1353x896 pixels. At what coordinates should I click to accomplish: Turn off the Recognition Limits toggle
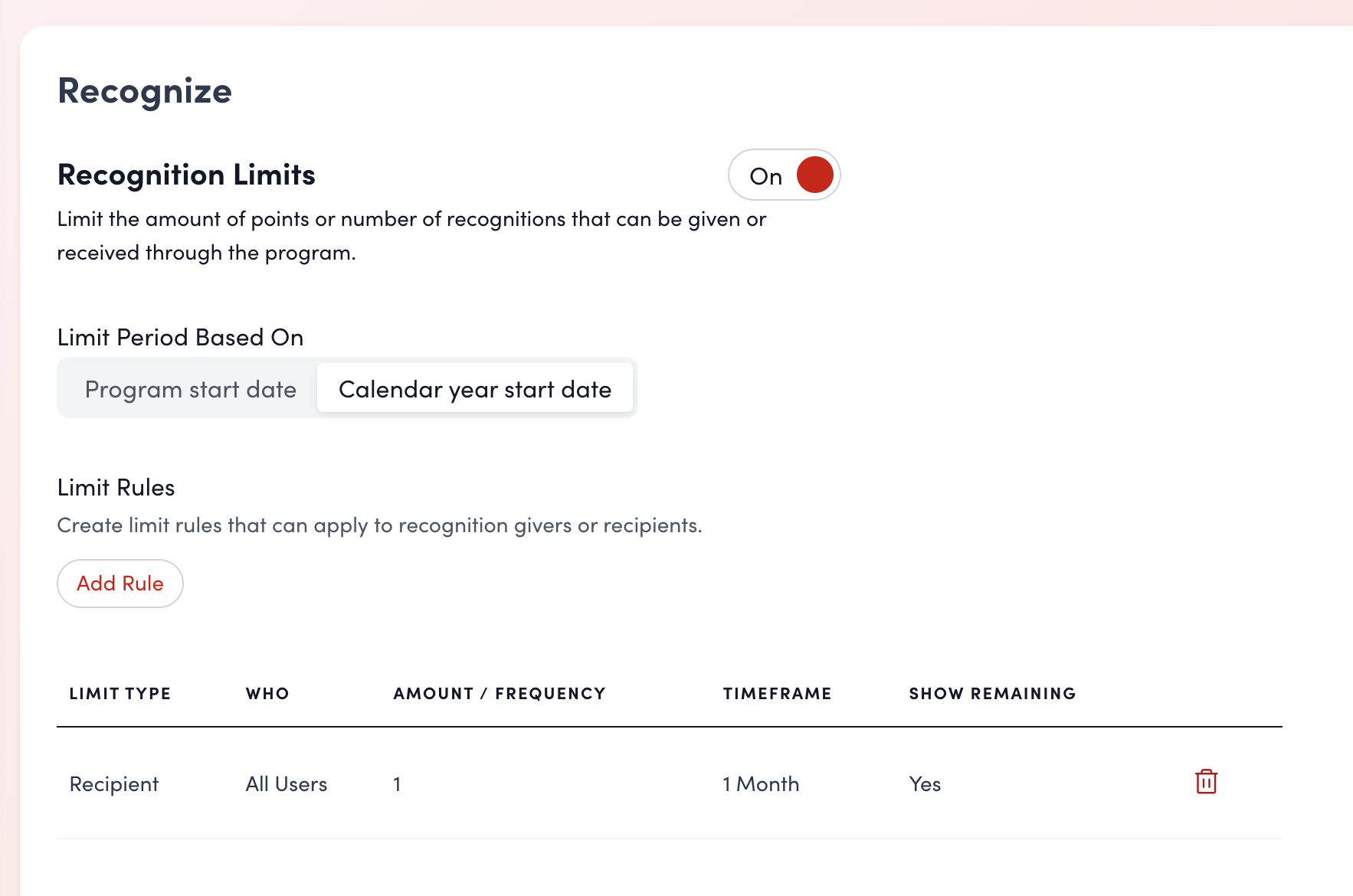point(784,175)
